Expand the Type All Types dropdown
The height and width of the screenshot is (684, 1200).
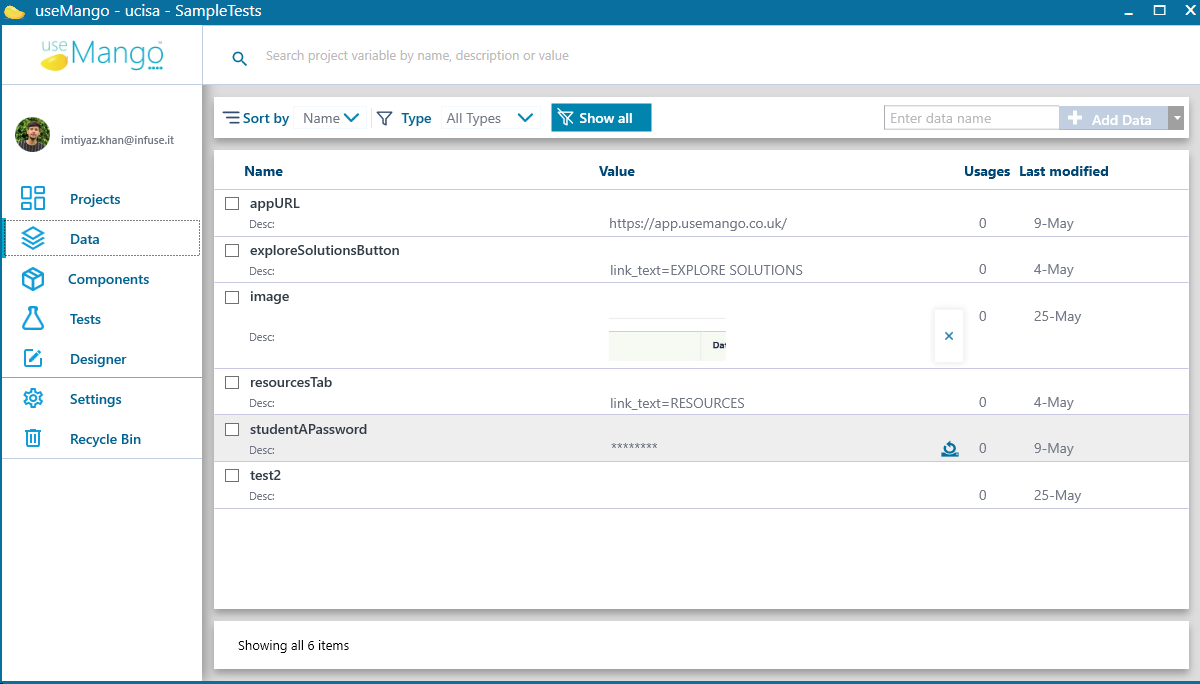coord(490,118)
